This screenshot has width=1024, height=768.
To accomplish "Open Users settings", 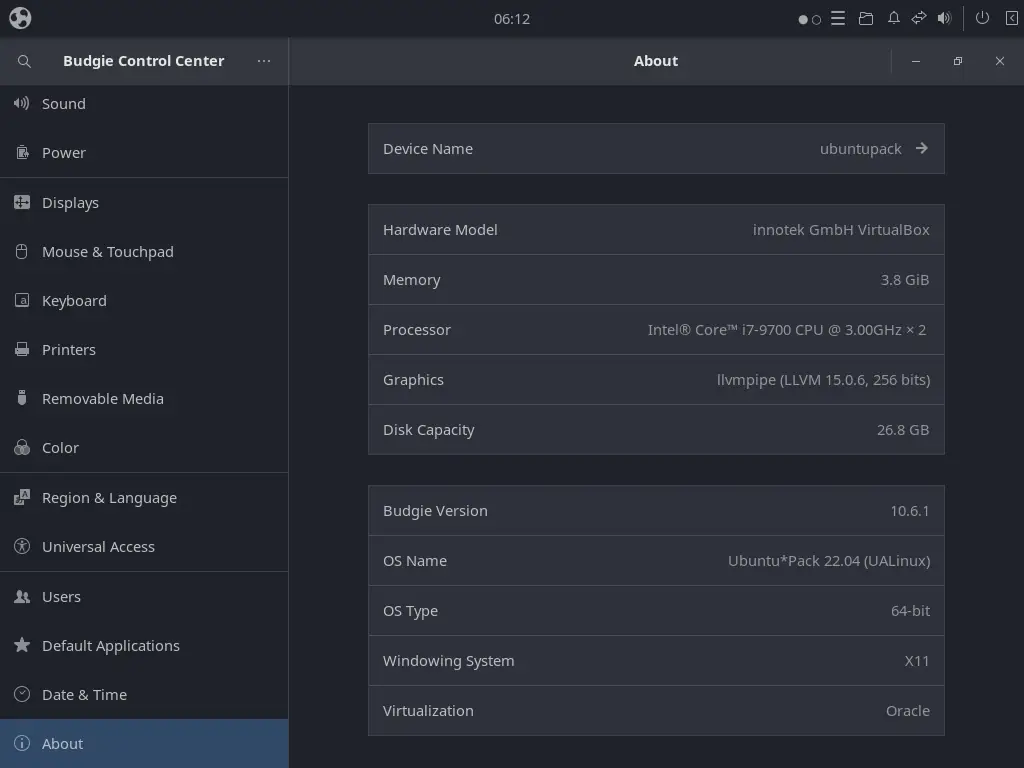I will (61, 597).
